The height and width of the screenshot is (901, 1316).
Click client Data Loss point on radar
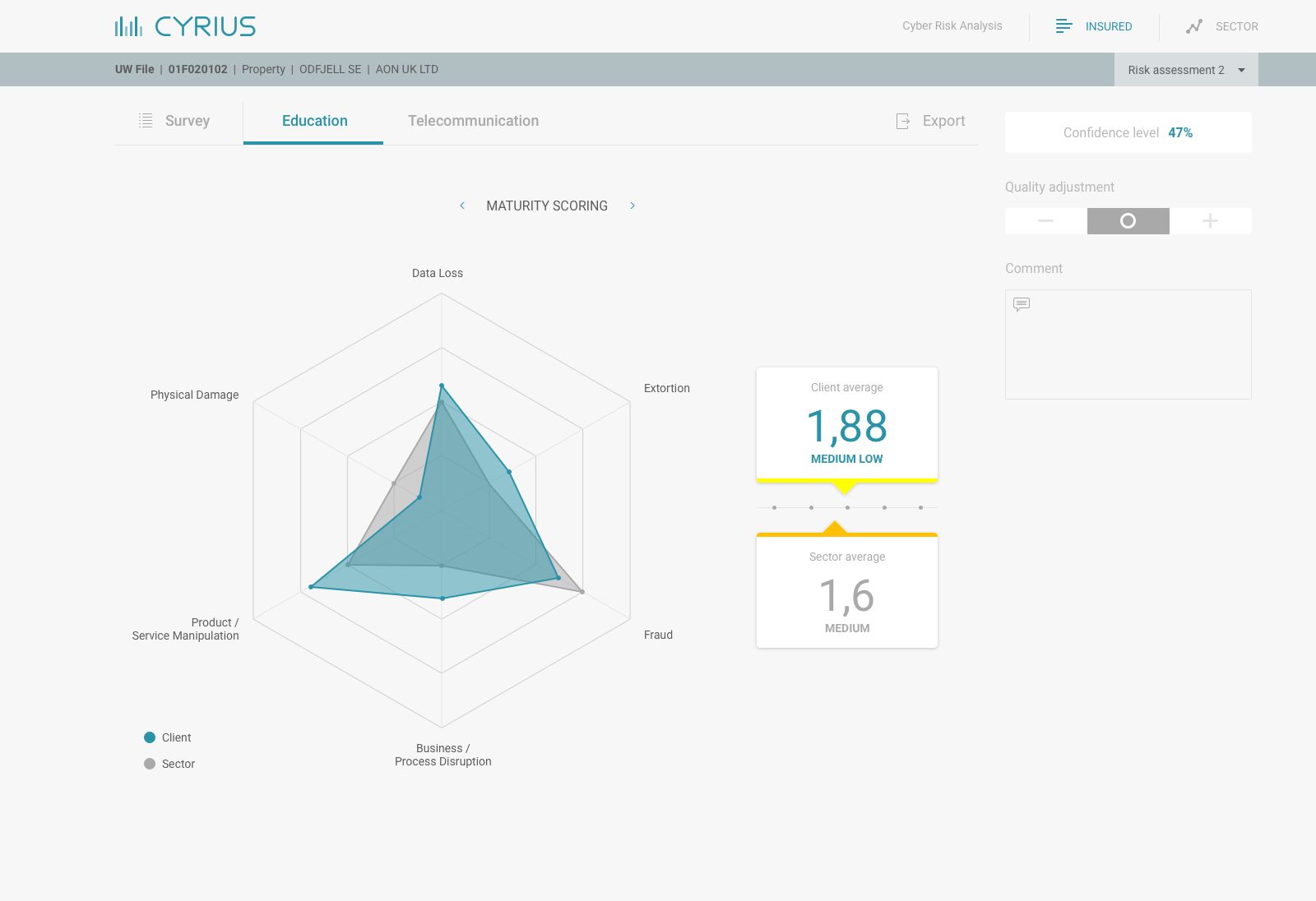click(x=442, y=386)
